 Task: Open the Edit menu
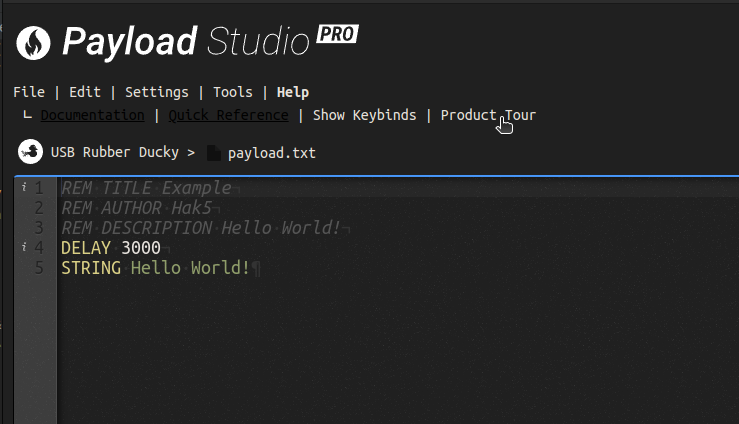tap(85, 92)
